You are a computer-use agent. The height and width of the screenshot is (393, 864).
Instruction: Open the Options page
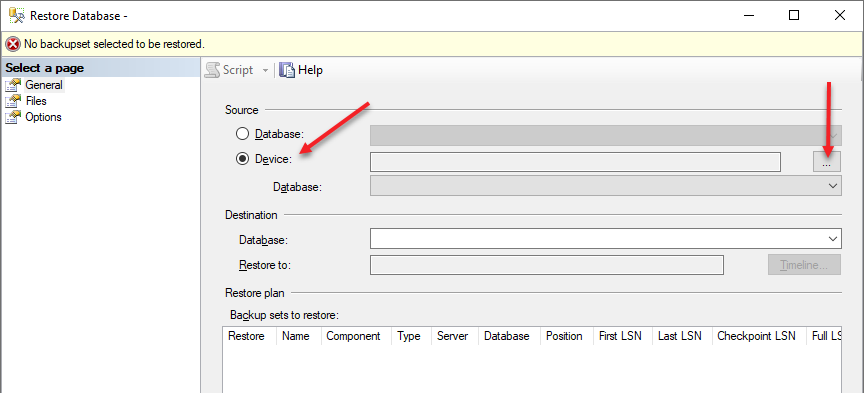click(43, 117)
